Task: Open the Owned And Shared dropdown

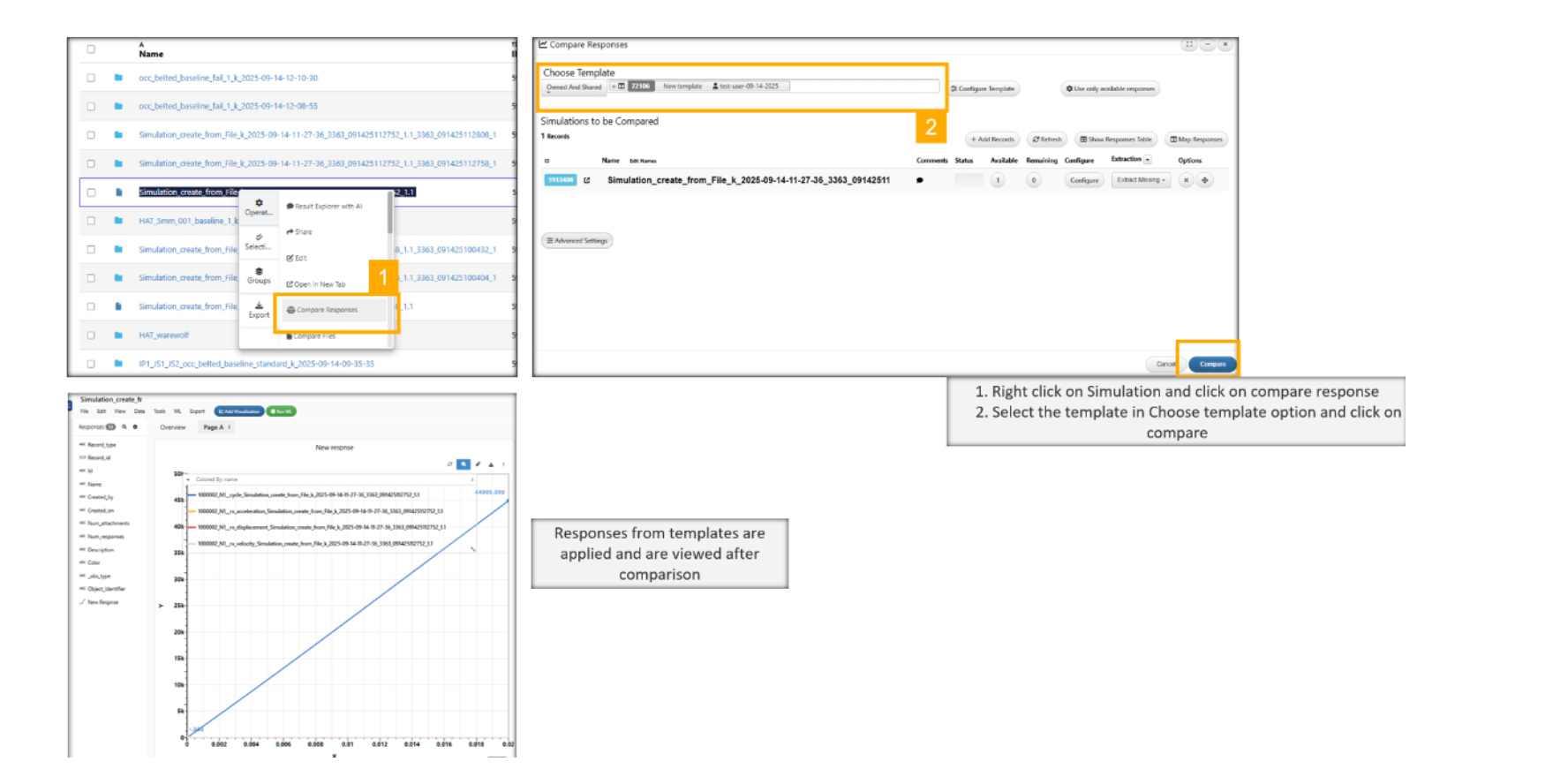Action: tap(574, 87)
